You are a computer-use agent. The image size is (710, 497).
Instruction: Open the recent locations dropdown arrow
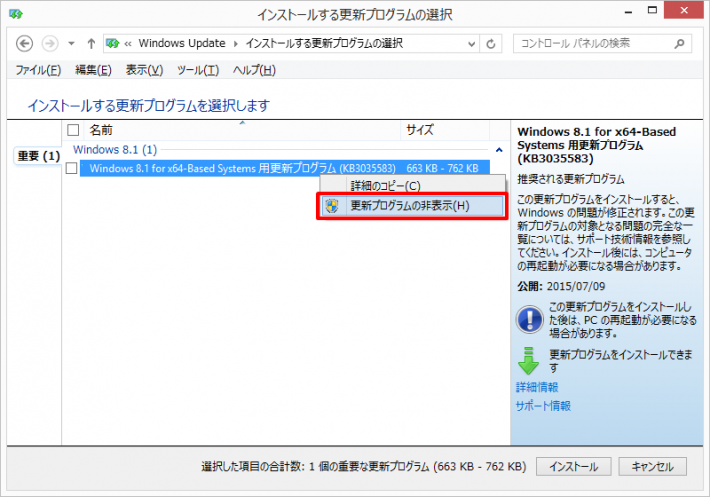tap(71, 44)
